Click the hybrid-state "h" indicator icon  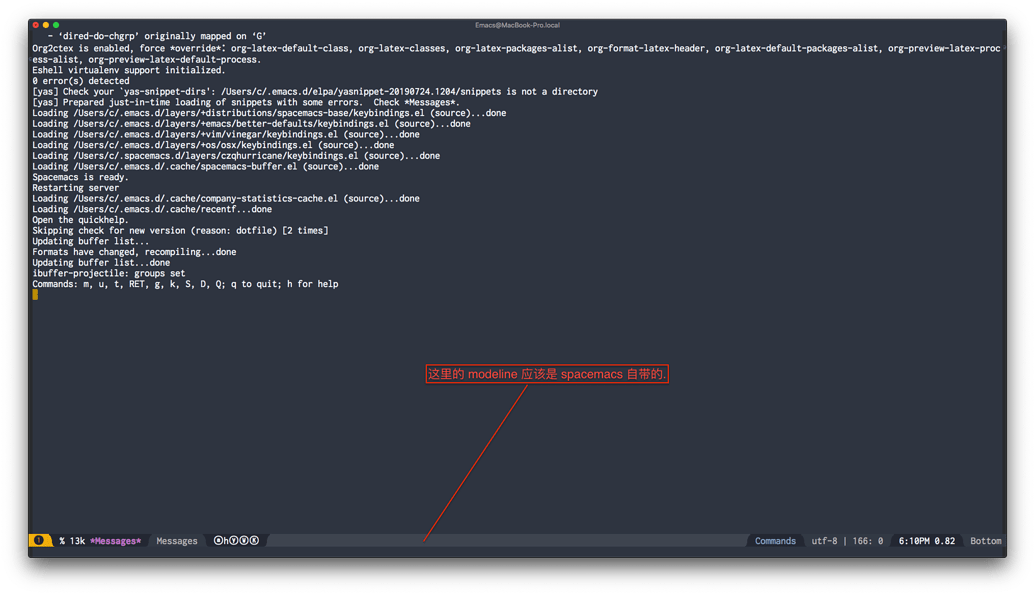tap(224, 540)
